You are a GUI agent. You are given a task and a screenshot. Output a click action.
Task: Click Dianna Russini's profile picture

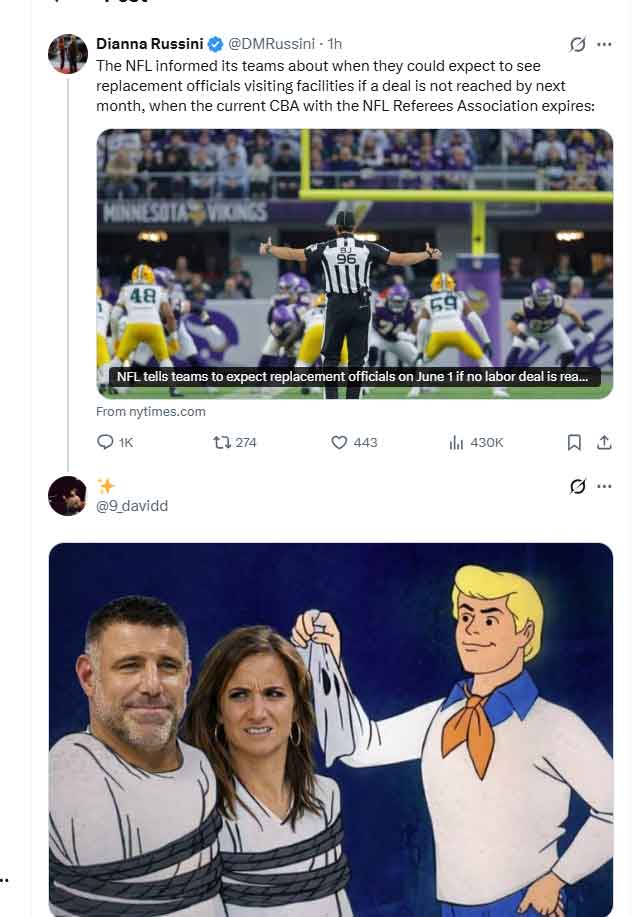68,50
